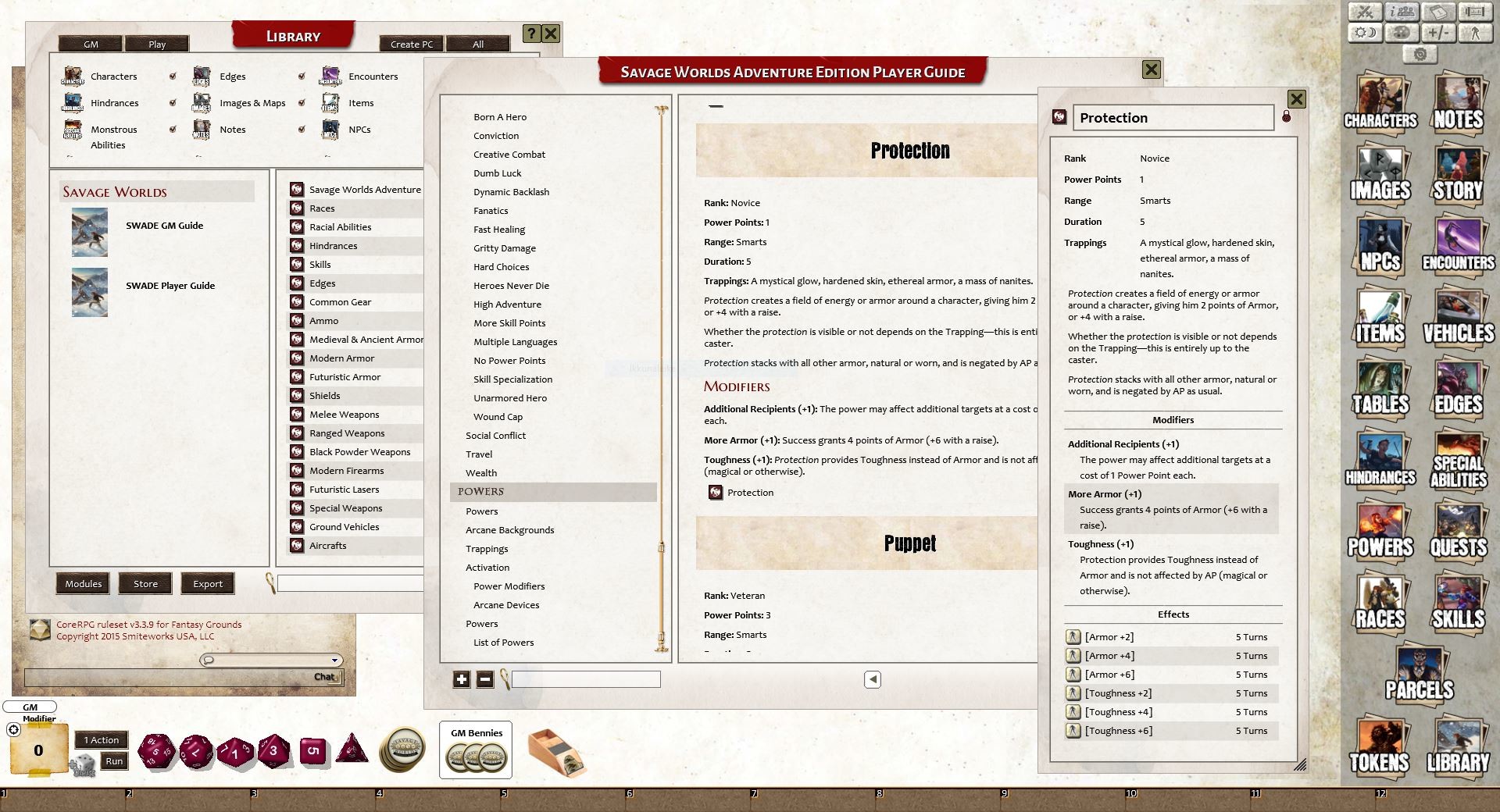Viewport: 1500px width, 812px height.
Task: Click the GM Modifier value box
Action: [37, 749]
